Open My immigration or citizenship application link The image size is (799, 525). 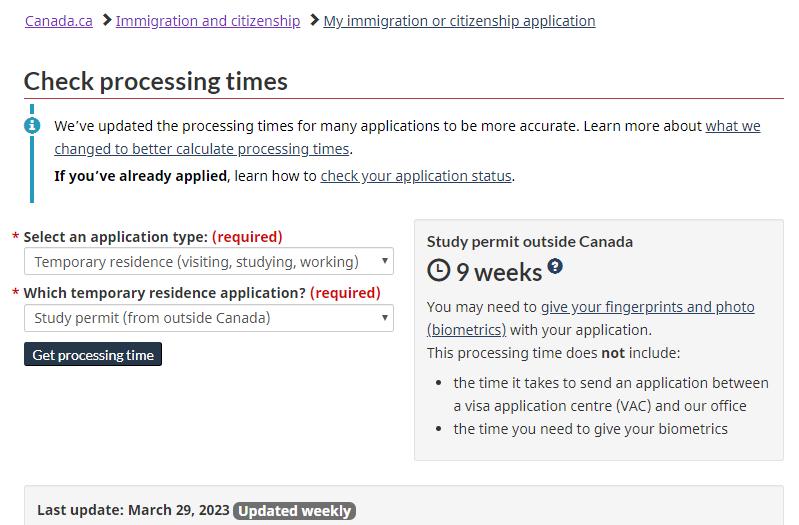click(x=459, y=20)
